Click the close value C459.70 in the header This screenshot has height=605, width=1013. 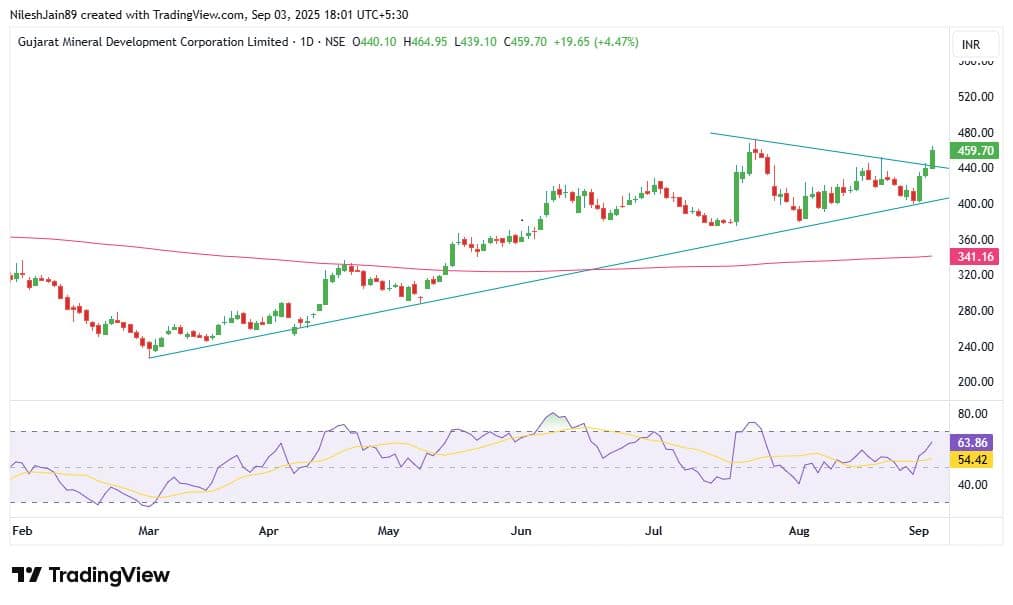pyautogui.click(x=525, y=42)
